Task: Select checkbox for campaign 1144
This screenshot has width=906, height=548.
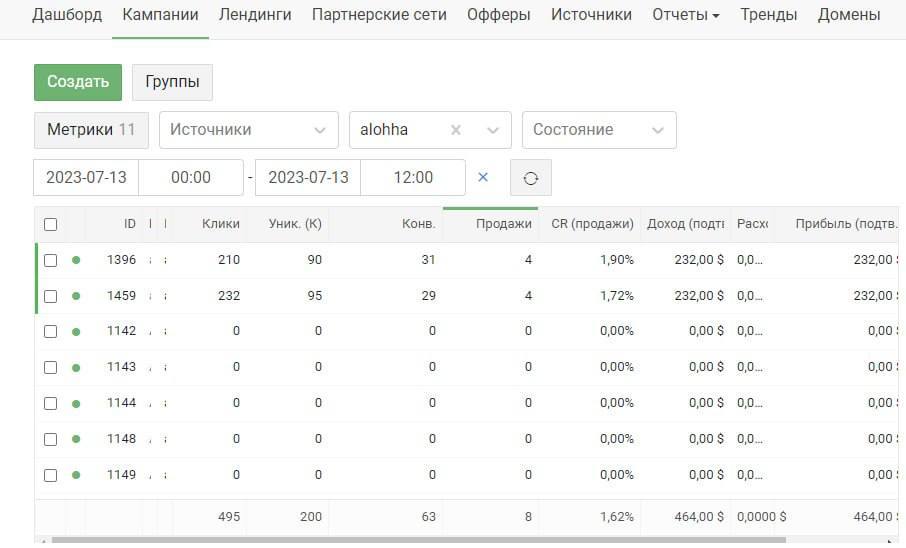Action: coord(51,403)
